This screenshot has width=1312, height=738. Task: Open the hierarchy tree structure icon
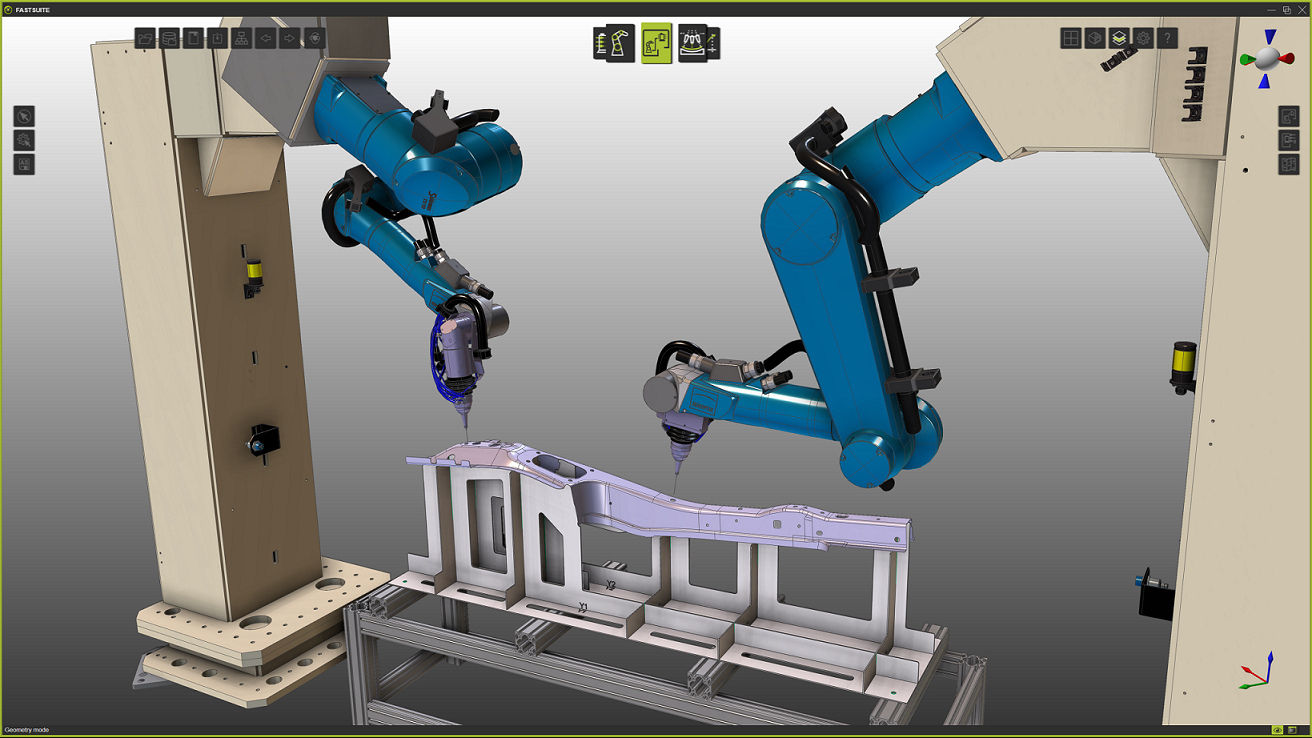(x=241, y=39)
